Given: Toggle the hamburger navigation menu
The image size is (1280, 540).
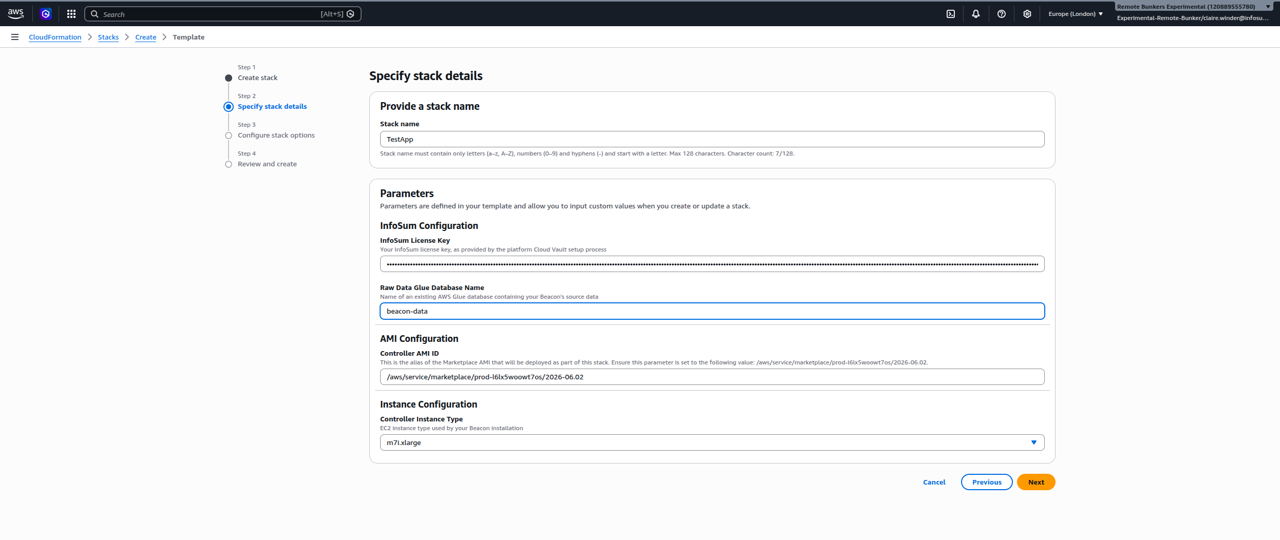Looking at the screenshot, I should (15, 37).
